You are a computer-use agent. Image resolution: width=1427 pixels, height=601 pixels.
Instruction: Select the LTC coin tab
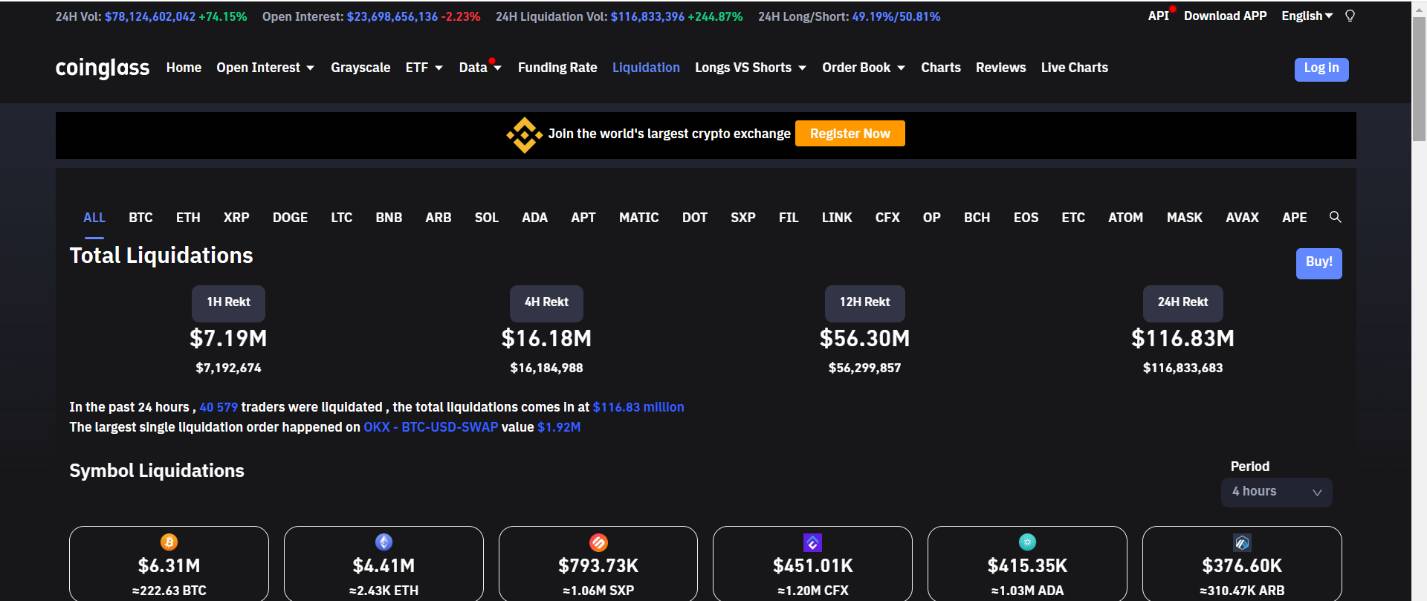click(342, 217)
